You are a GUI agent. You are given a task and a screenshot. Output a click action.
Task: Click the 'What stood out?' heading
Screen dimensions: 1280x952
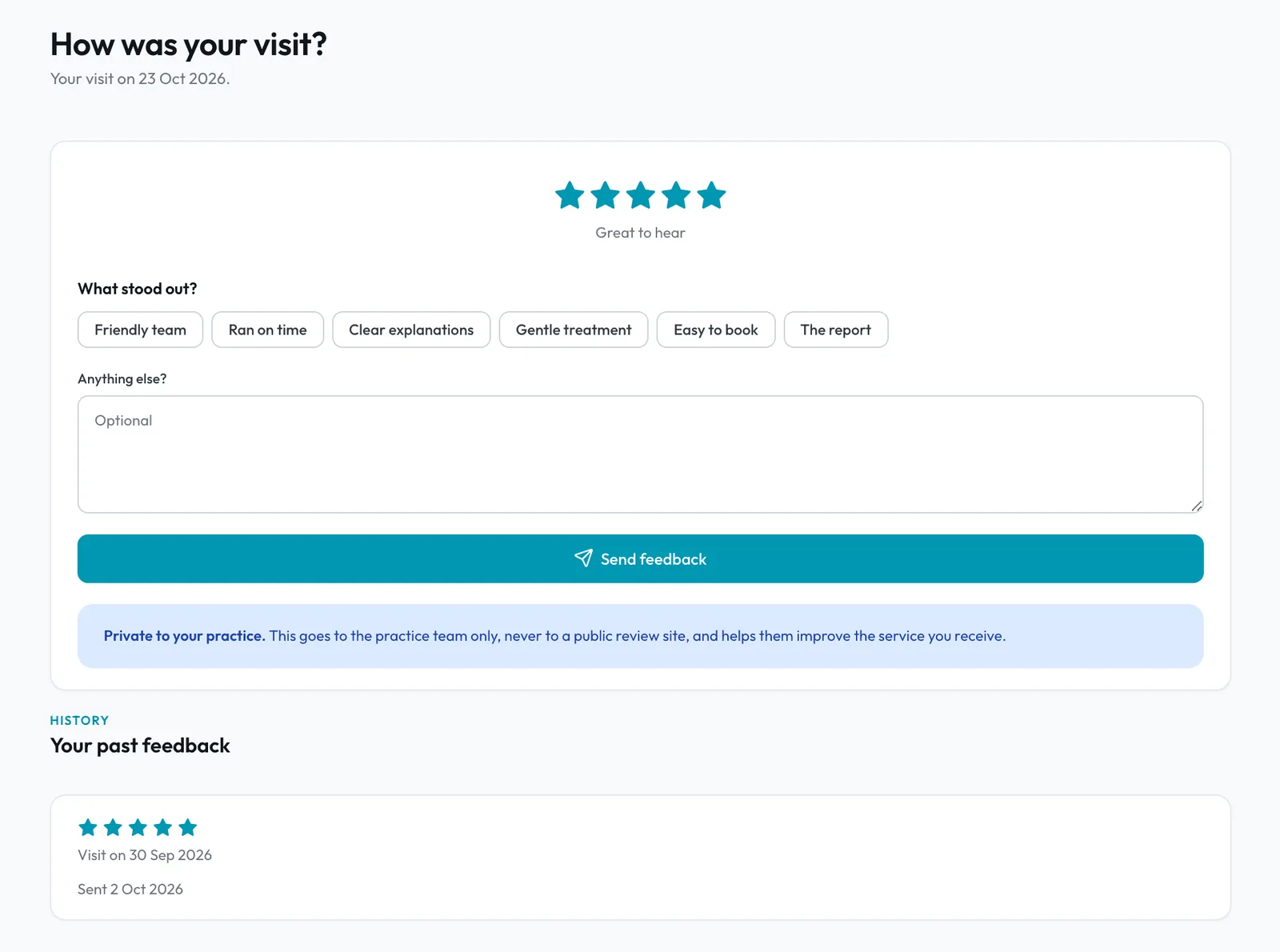pos(138,289)
